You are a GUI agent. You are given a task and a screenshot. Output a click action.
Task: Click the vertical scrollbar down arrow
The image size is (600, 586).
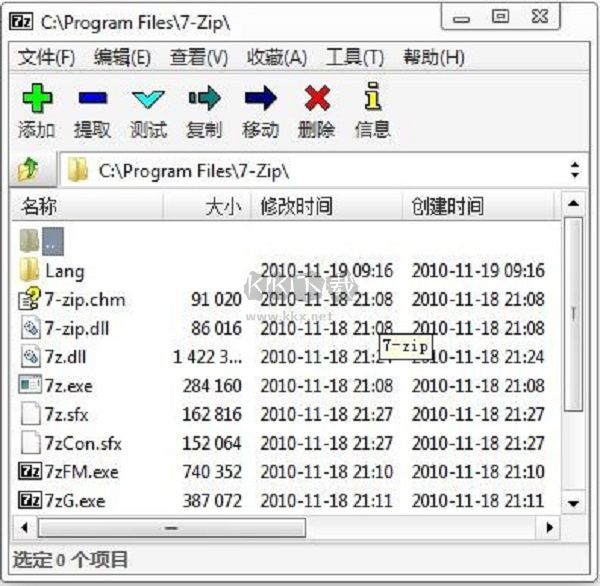(x=573, y=503)
